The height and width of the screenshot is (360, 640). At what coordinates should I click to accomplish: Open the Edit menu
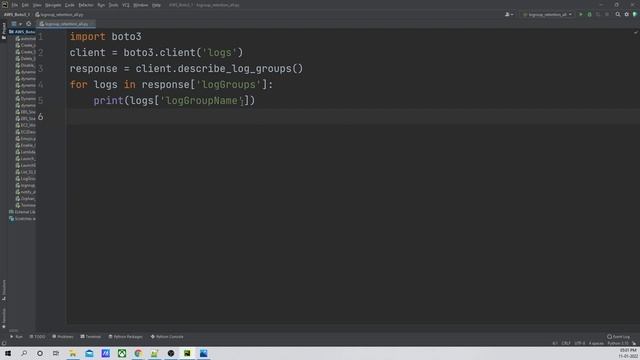pos(25,5)
